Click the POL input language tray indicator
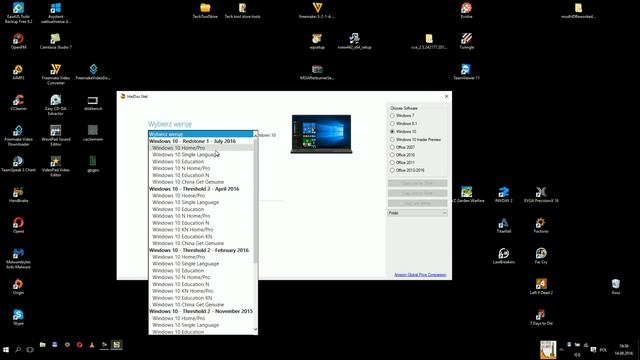This screenshot has width=640, height=360. 603,350
